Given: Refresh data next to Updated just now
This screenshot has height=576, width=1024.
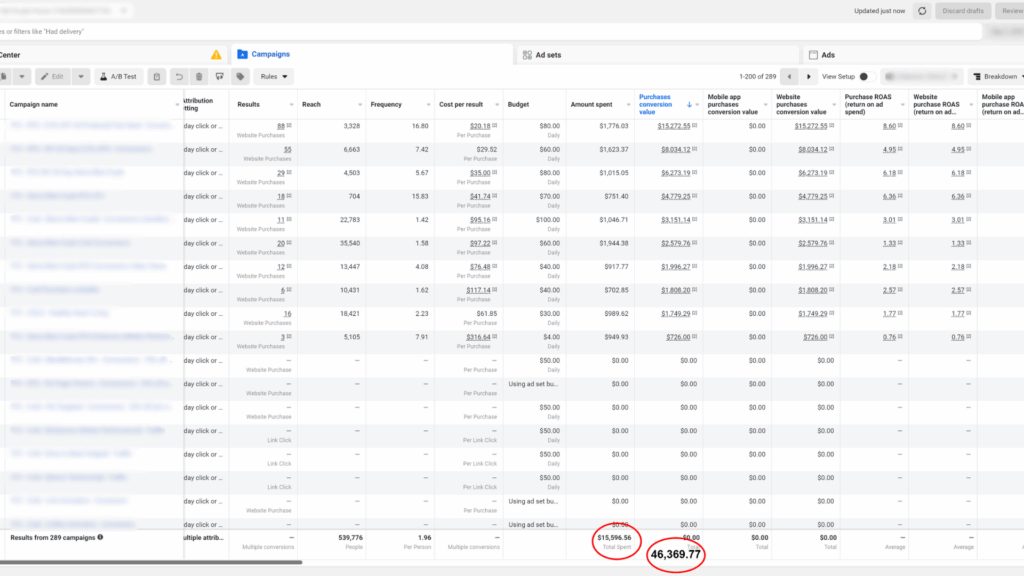Looking at the screenshot, I should [x=920, y=10].
